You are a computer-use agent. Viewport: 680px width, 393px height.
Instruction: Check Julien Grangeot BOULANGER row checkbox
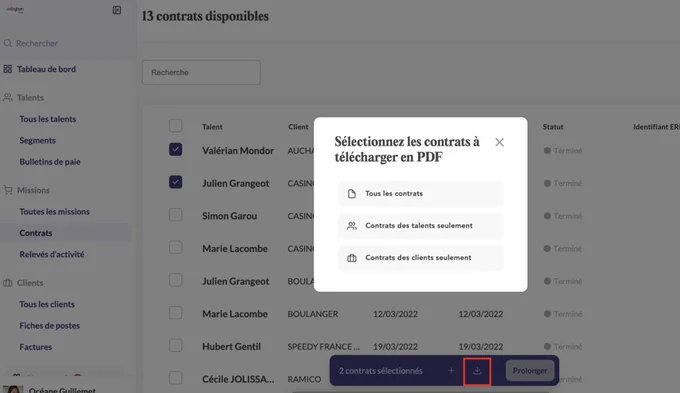point(176,280)
